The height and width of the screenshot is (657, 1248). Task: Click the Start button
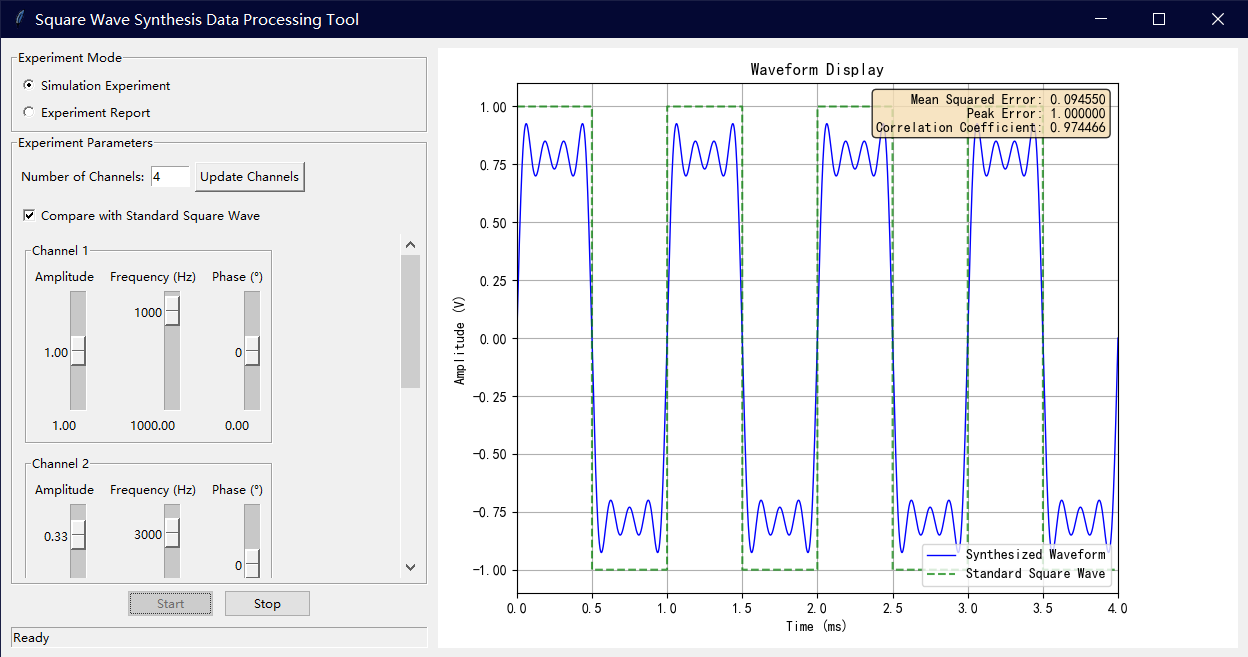pos(170,604)
